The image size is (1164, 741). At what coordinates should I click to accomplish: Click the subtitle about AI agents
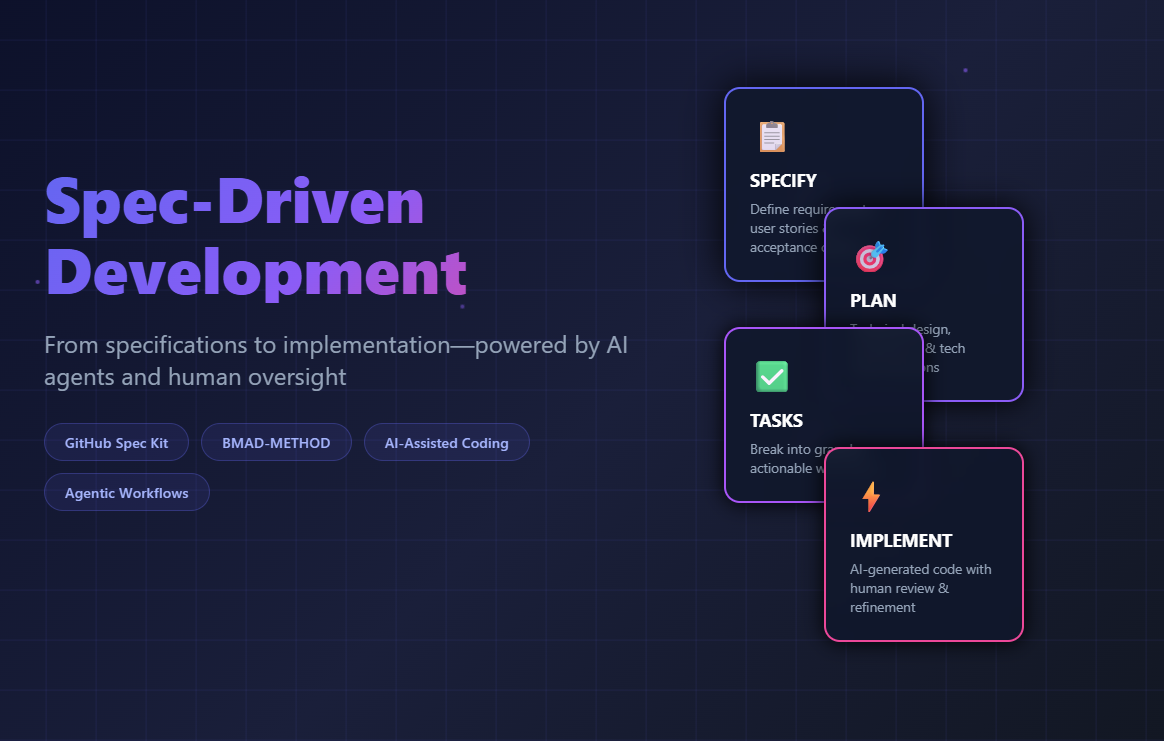pos(336,360)
